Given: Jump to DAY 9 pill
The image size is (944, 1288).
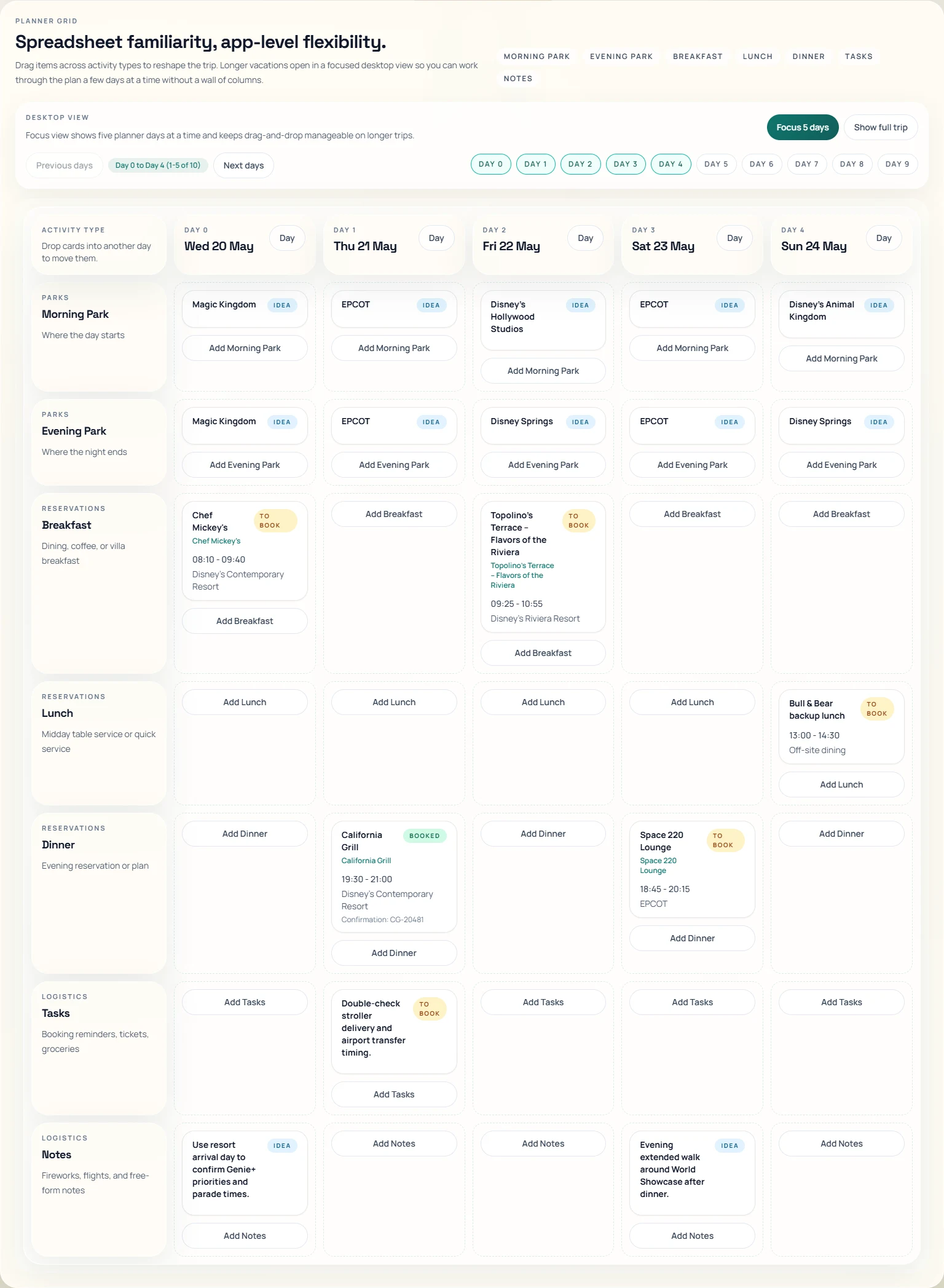Looking at the screenshot, I should pos(897,164).
